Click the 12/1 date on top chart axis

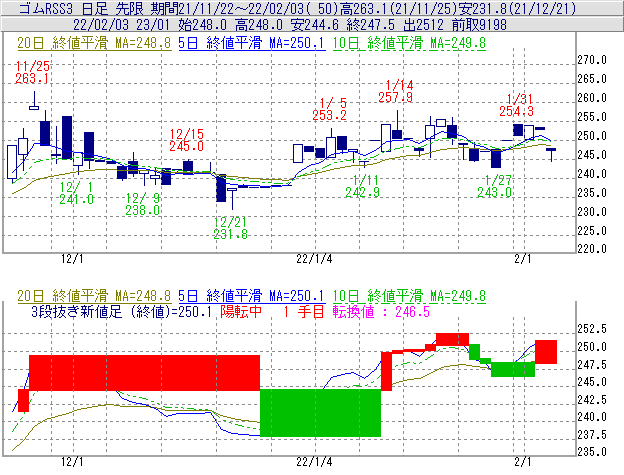(x=72, y=259)
